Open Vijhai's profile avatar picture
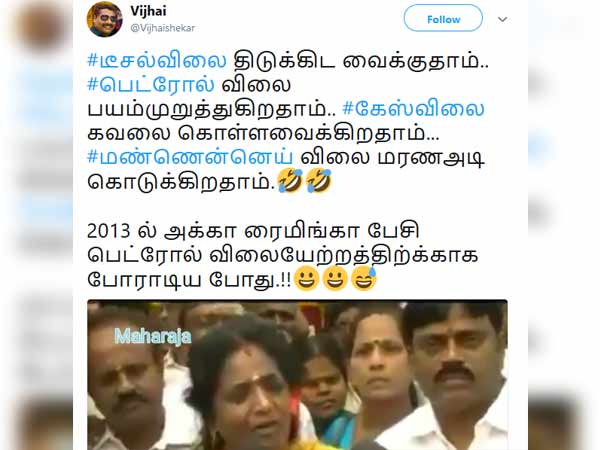Screen dimensions: 600x450 click(x=104, y=19)
